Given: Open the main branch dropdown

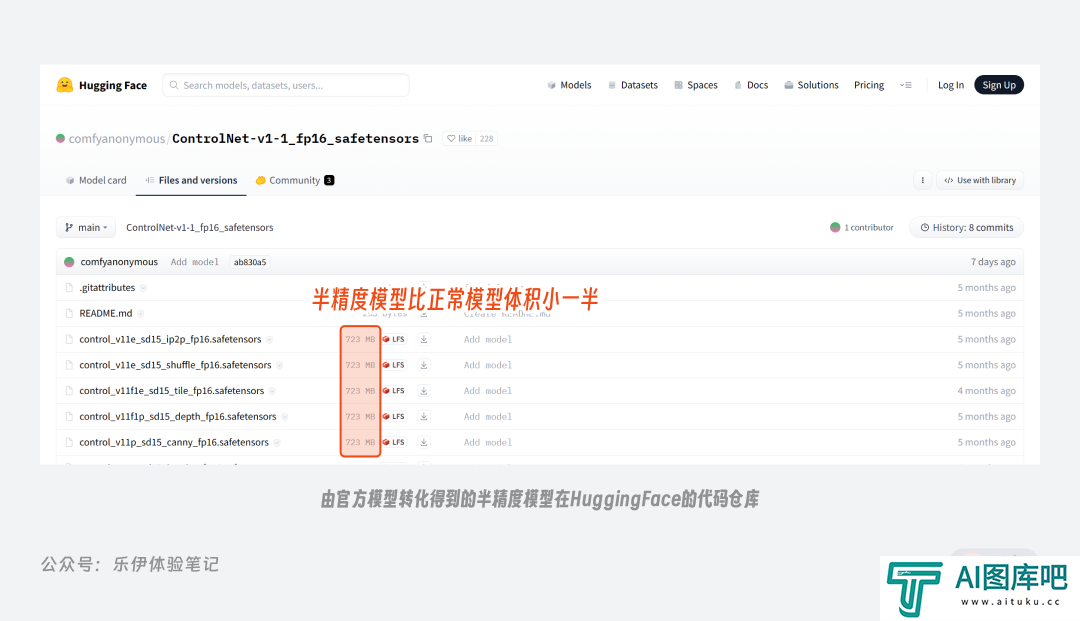Looking at the screenshot, I should tap(86, 227).
